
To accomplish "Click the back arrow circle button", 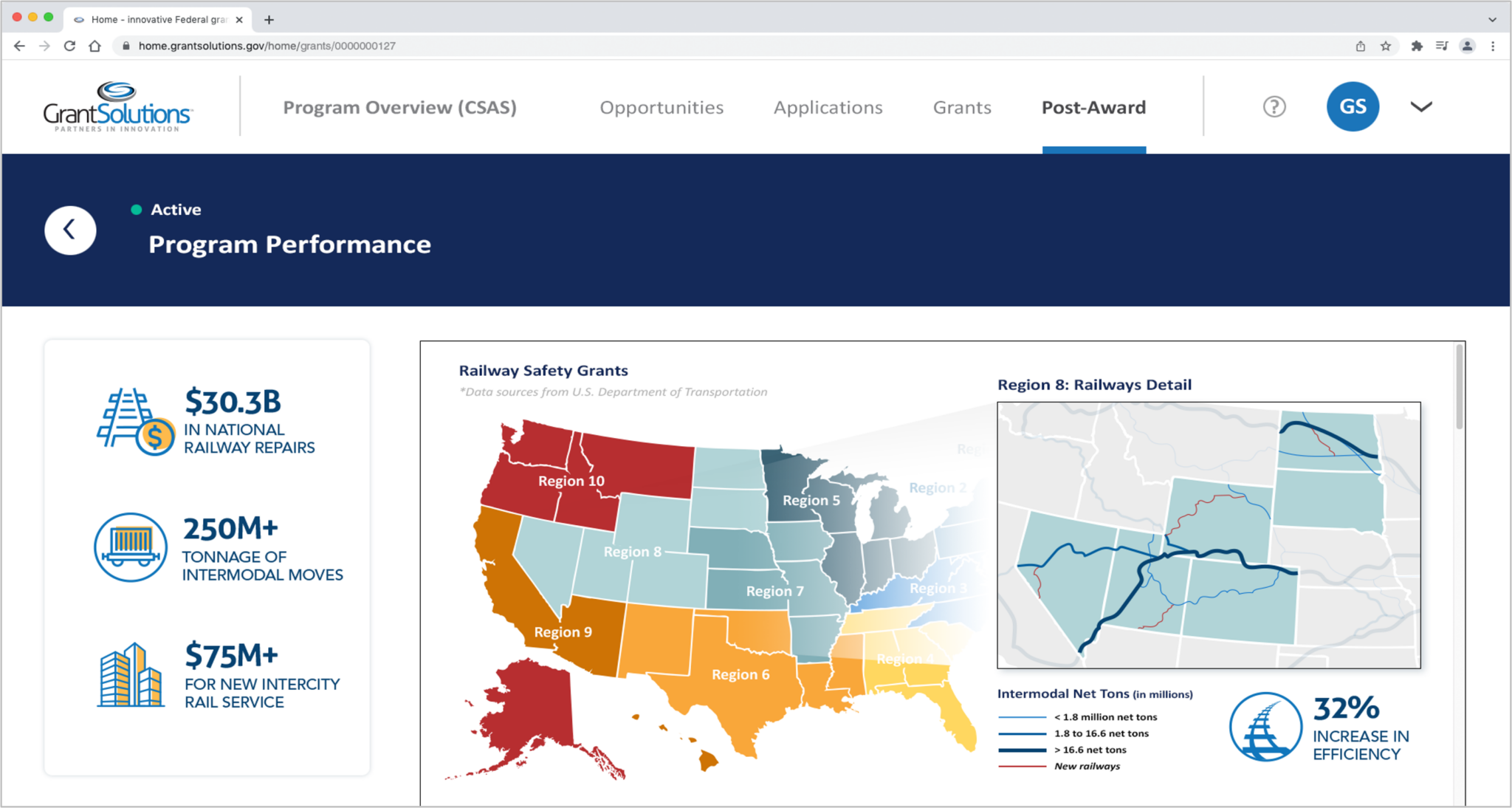I will tap(70, 230).
